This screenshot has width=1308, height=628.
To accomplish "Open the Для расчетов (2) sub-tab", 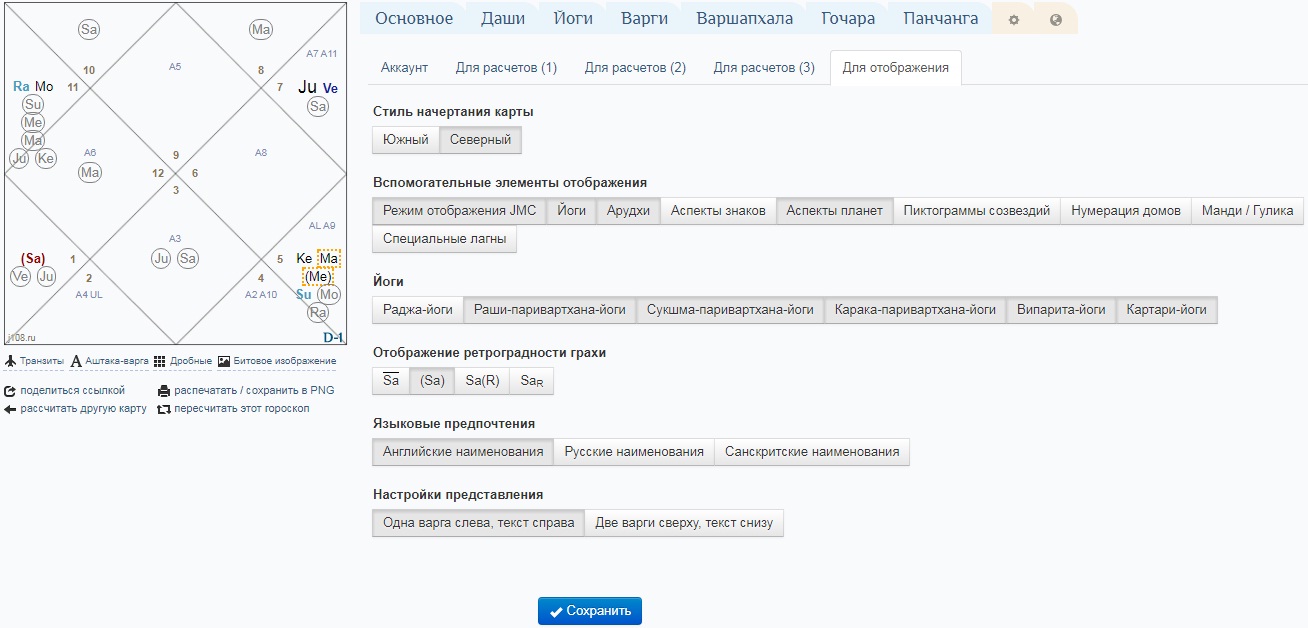I will point(635,68).
